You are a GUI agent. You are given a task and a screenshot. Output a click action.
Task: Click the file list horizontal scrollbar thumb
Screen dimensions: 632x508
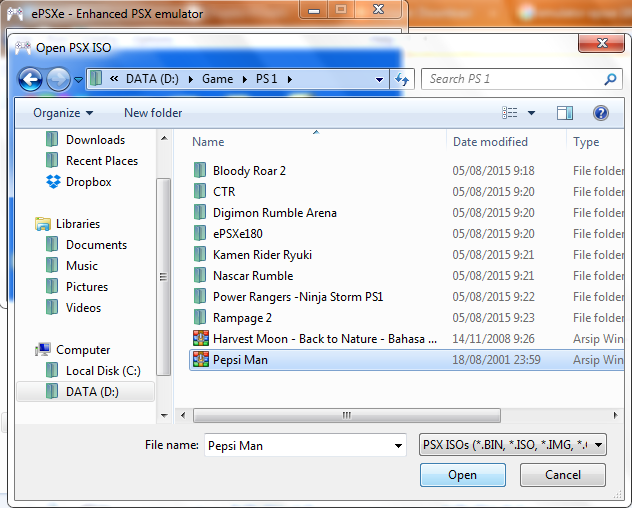(x=347, y=415)
